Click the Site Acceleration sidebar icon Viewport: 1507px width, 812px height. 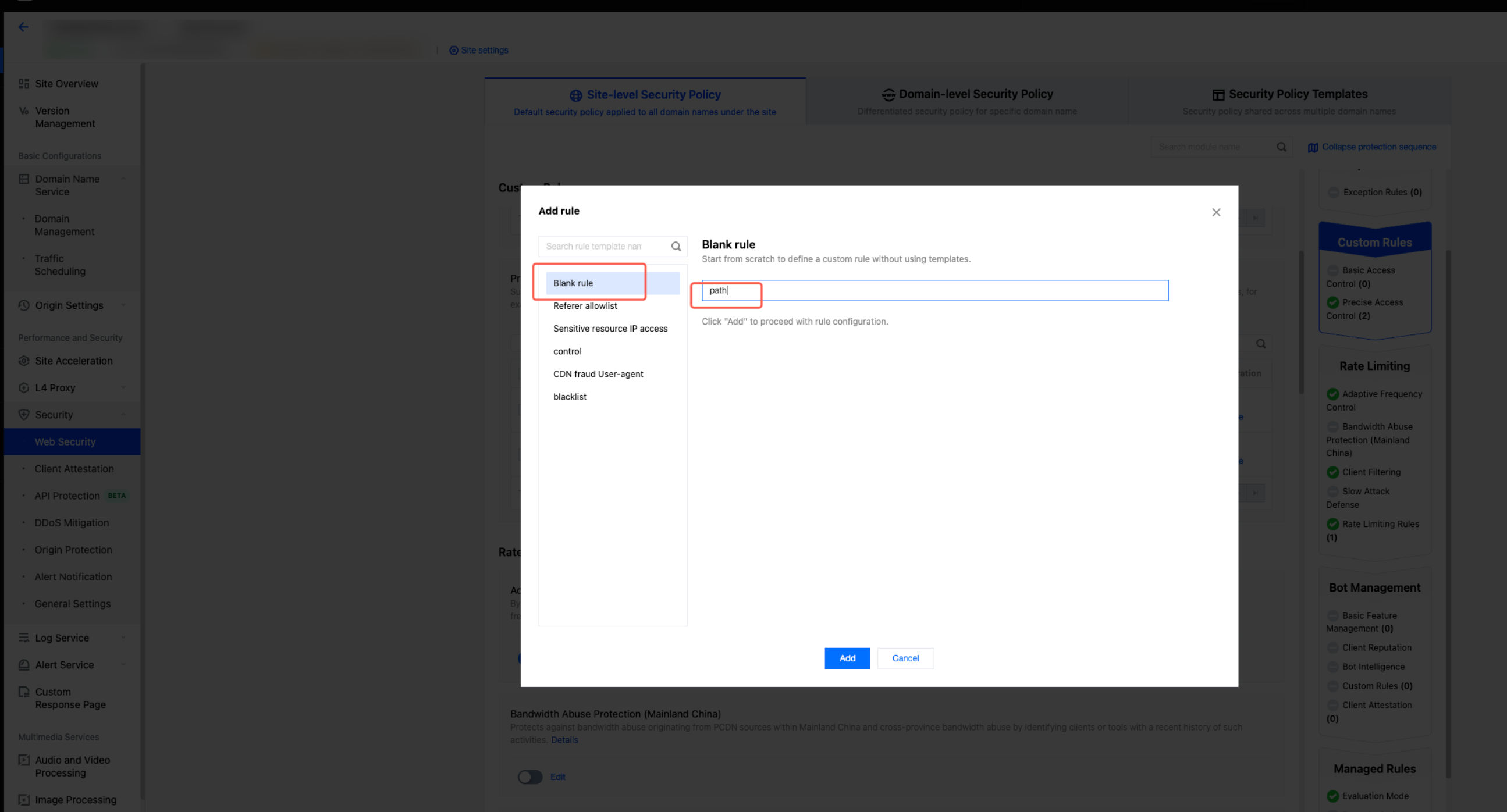coord(24,361)
